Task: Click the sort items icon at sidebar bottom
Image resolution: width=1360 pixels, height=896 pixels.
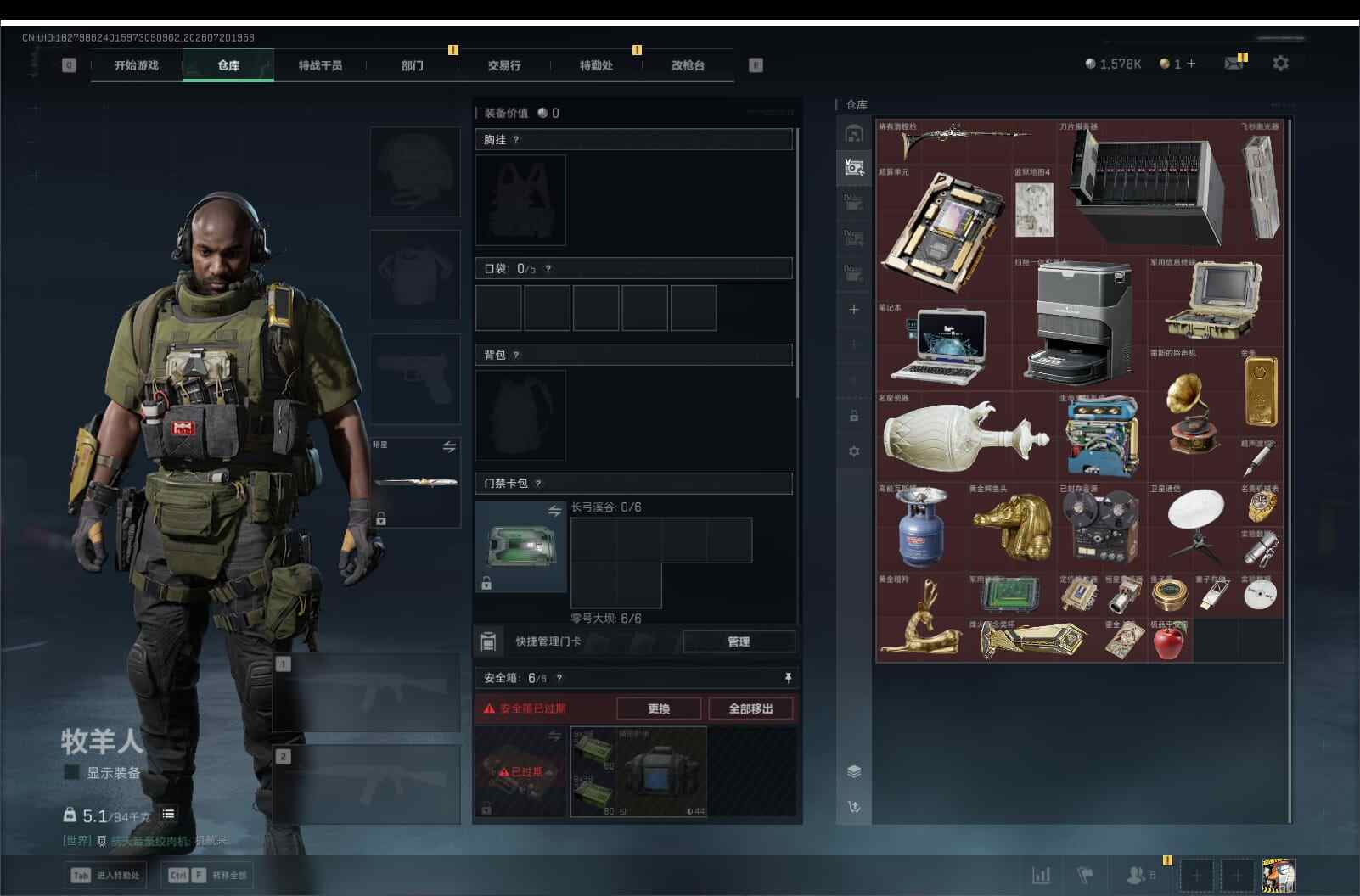Action: coord(854,807)
